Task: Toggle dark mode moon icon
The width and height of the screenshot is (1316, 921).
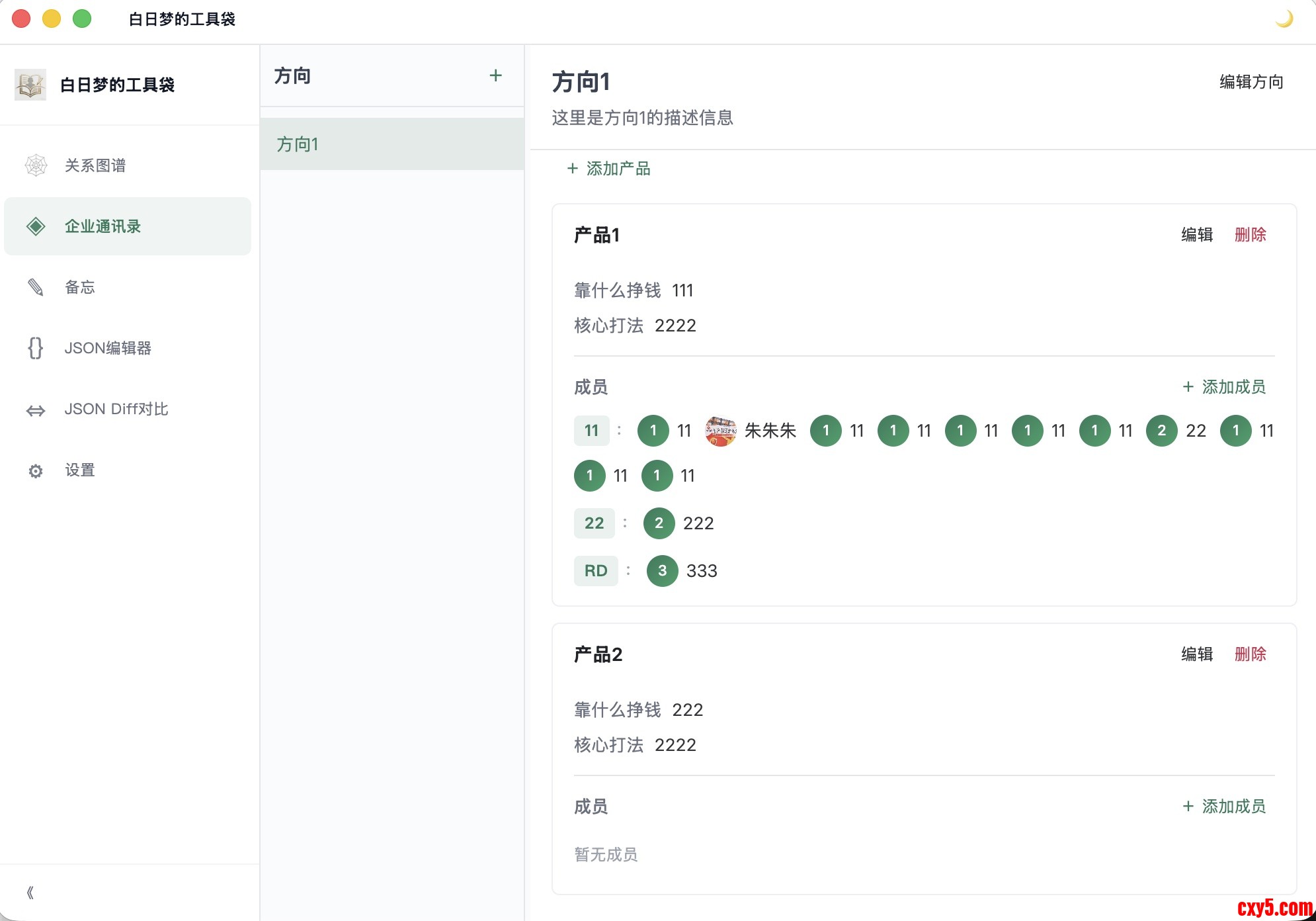Action: coord(1284,19)
